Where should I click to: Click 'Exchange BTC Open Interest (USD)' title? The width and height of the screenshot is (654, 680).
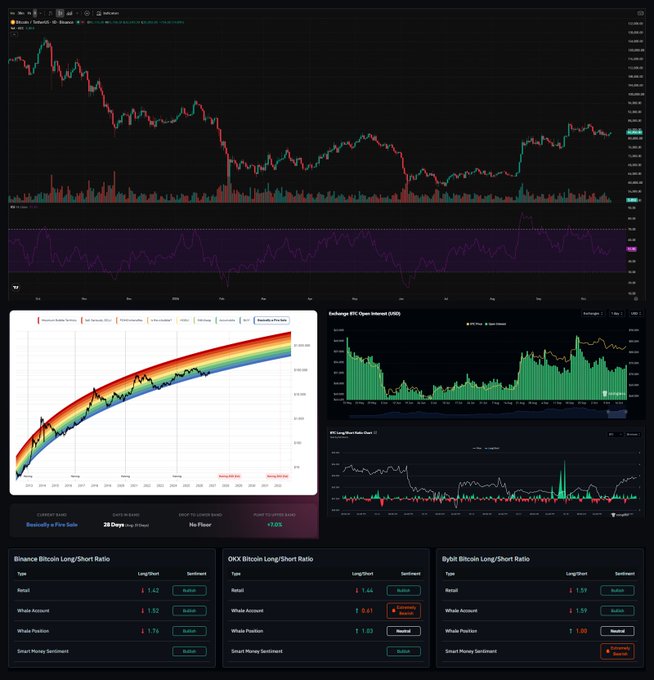[364, 314]
